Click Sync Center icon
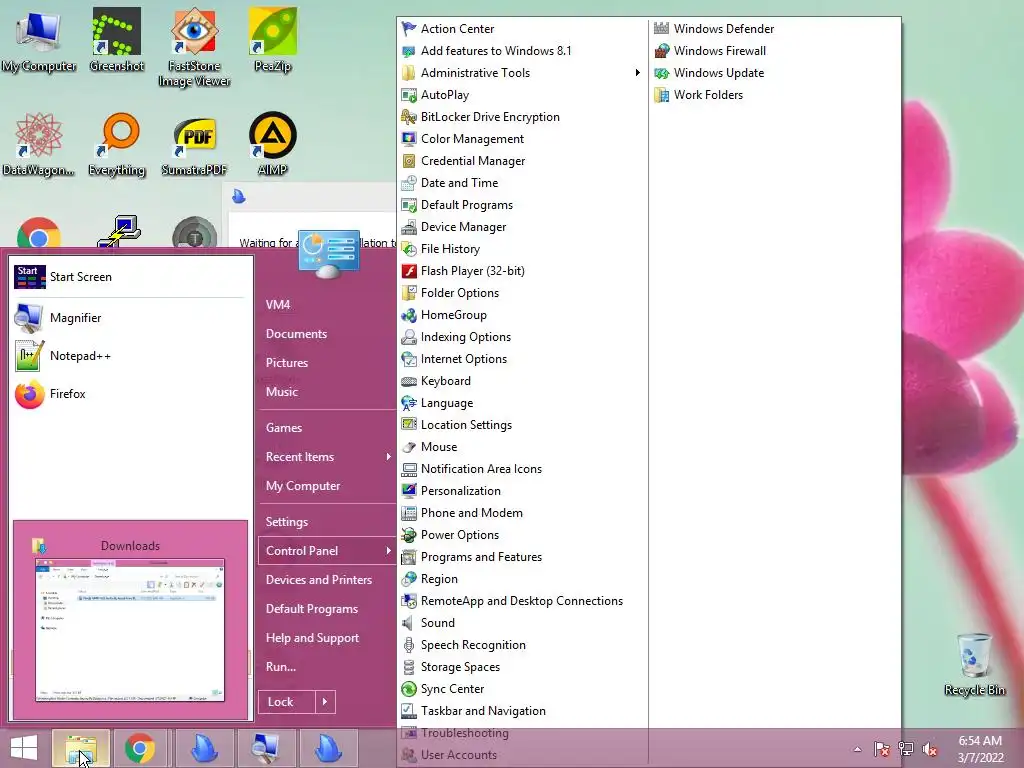 coord(409,688)
